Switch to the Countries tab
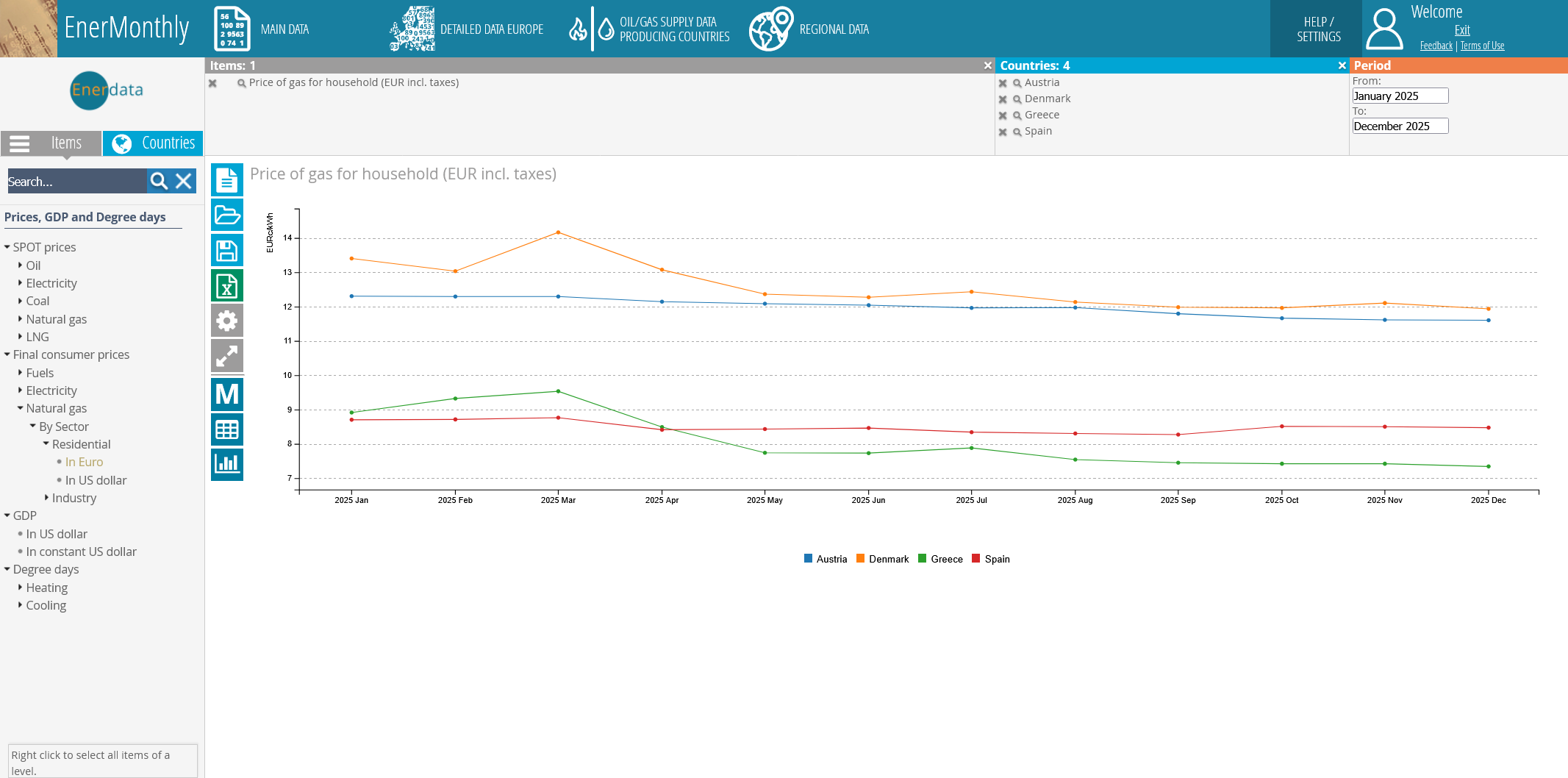Screen dimensions: 1568x778 (x=153, y=143)
